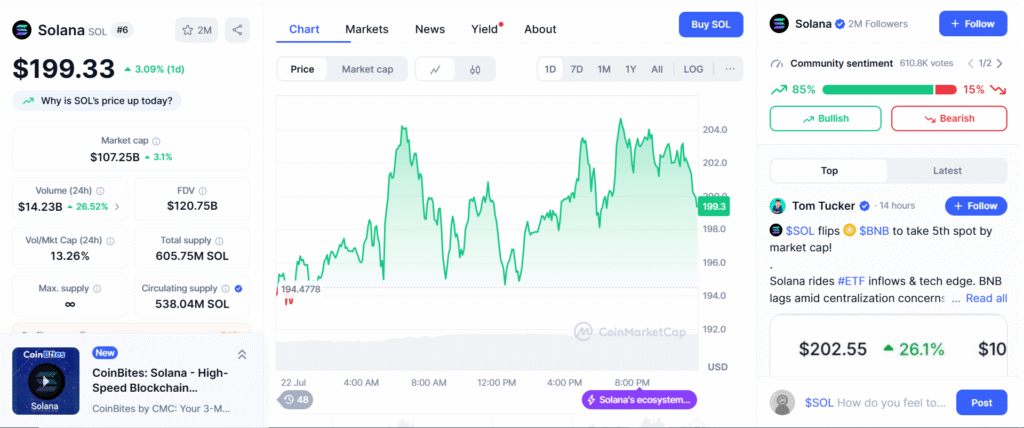Follow the Solana community account
Screen dimensions: 1024x428
tap(973, 24)
